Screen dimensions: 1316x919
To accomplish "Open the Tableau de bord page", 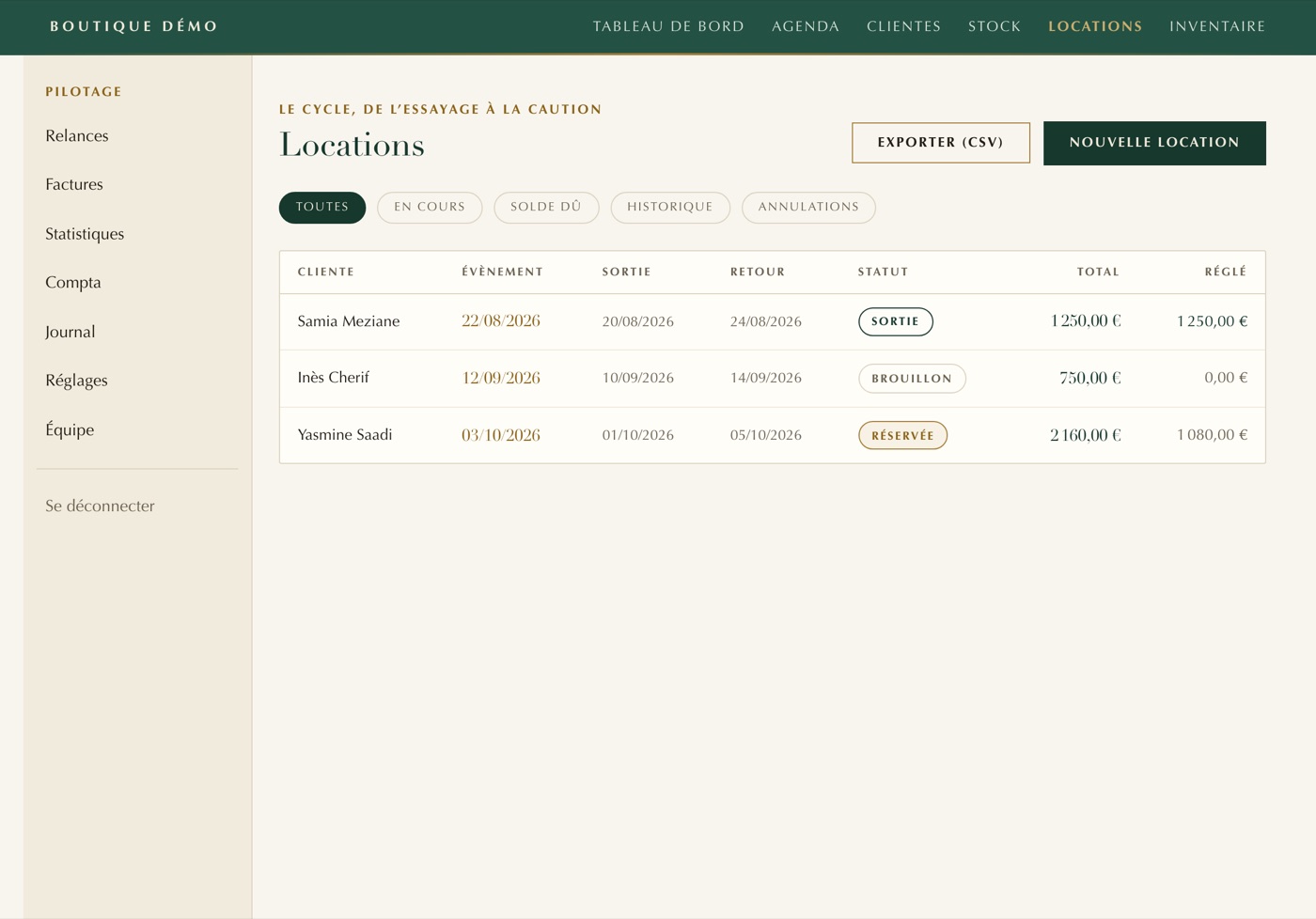I will click(x=668, y=26).
